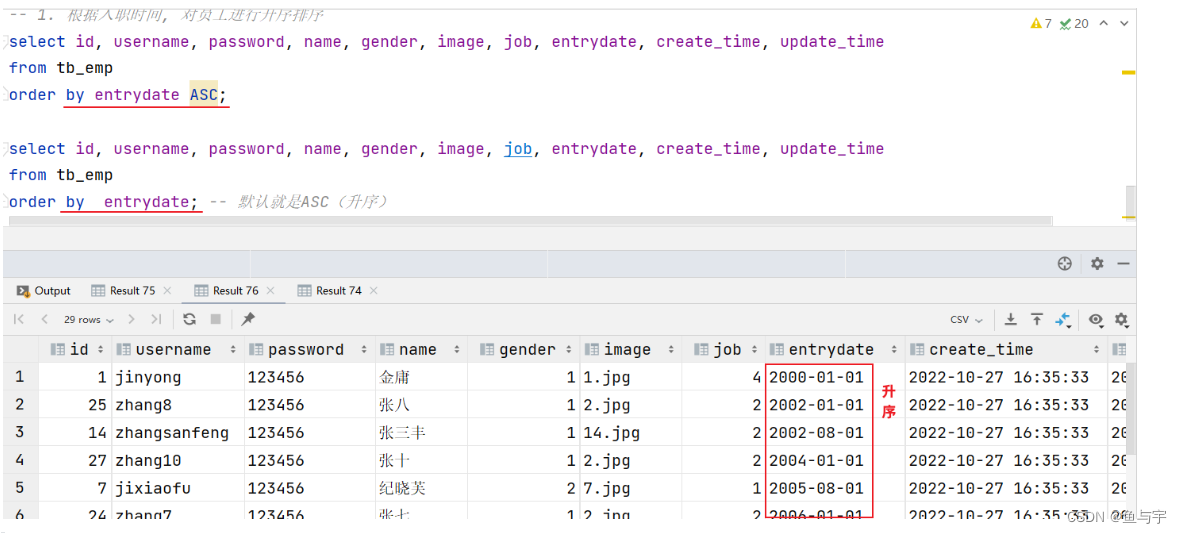Image resolution: width=1182 pixels, height=533 pixels.
Task: Click the compare data icon
Action: tap(1063, 320)
